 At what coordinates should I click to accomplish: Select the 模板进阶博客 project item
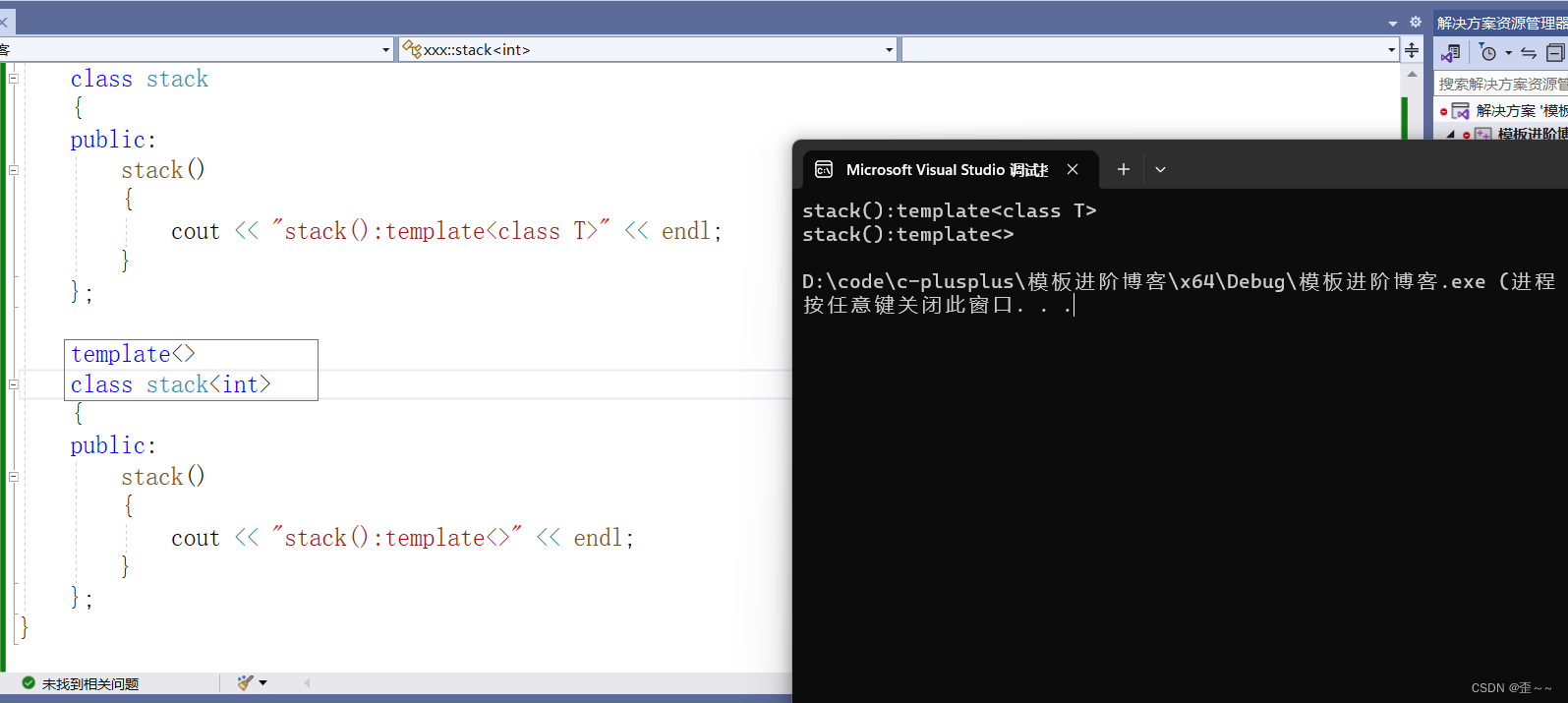(1532, 135)
